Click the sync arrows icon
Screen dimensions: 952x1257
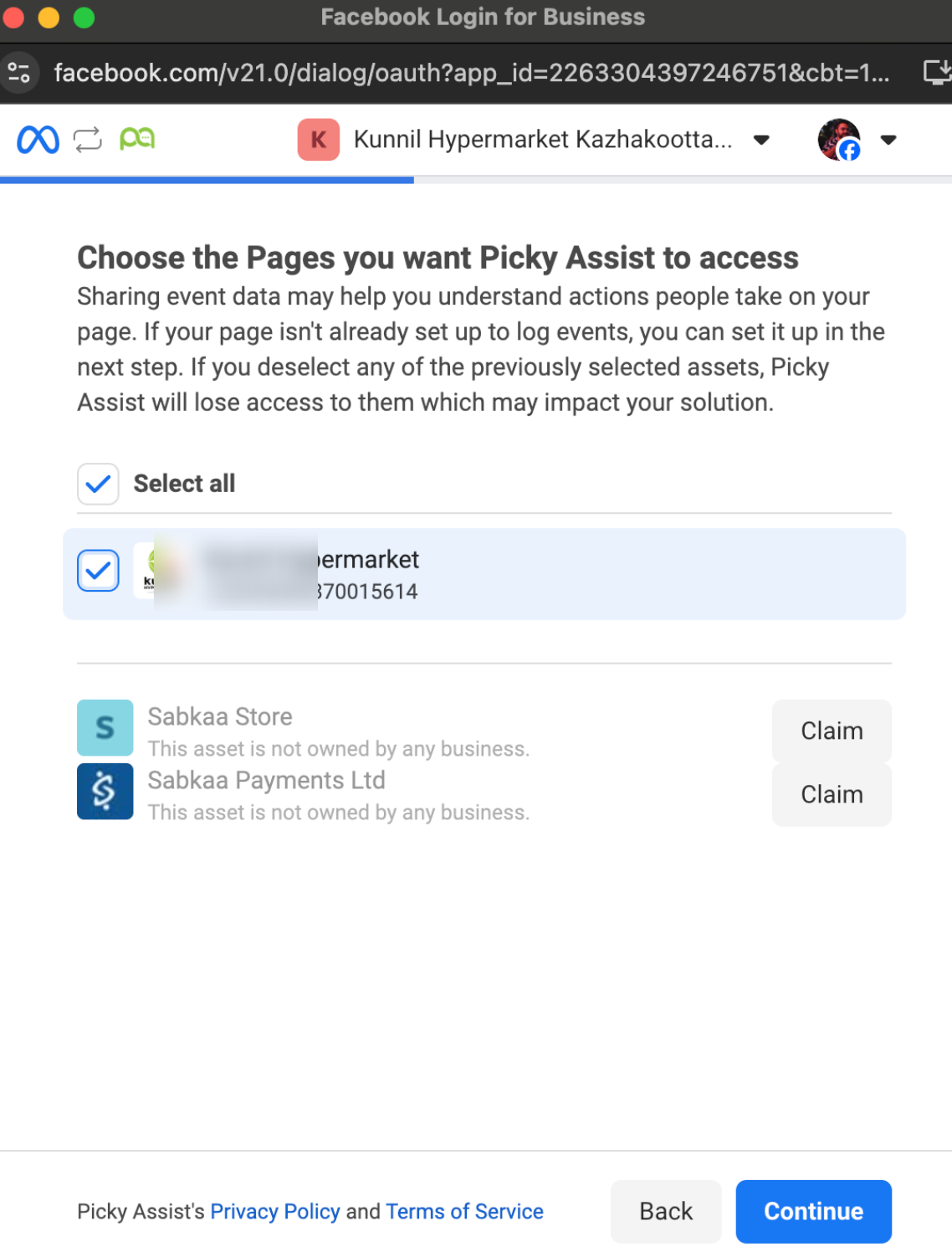(x=88, y=139)
